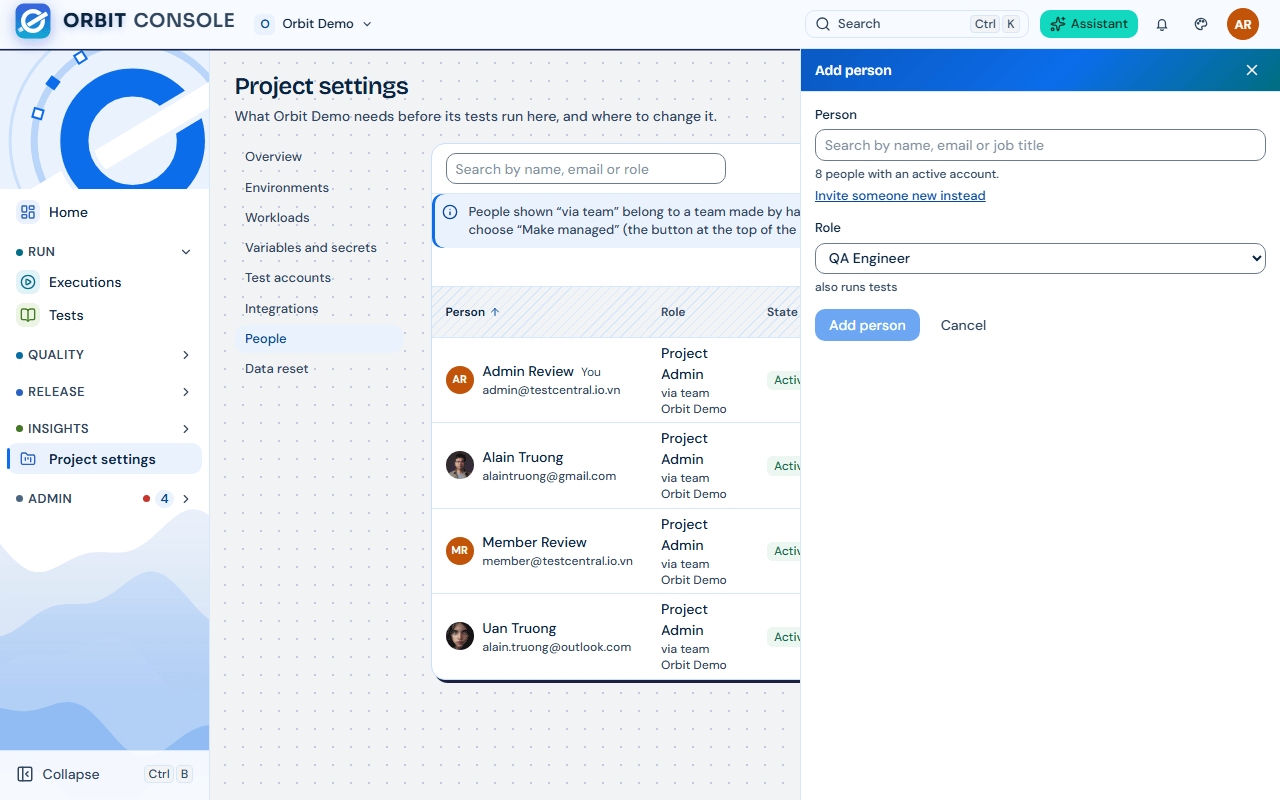Click the ADMIN badge showing 4
This screenshot has width=1280, height=800.
pyautogui.click(x=164, y=498)
